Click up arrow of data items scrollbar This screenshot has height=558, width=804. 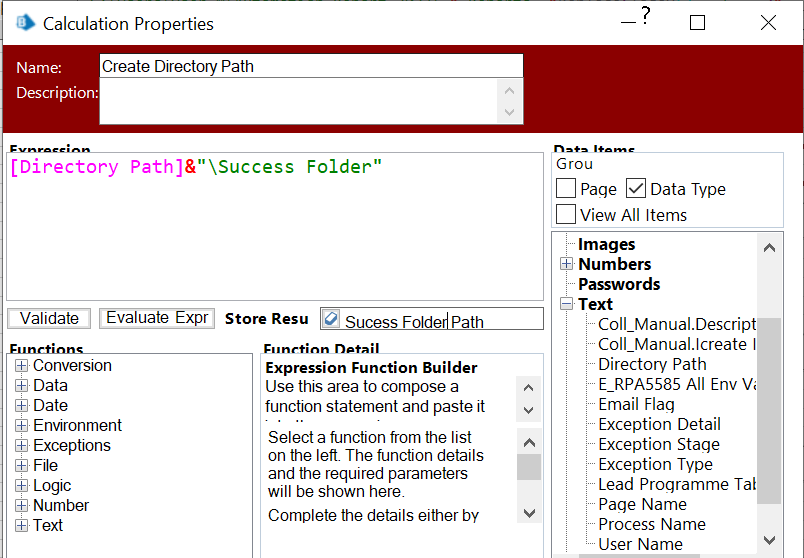(769, 248)
